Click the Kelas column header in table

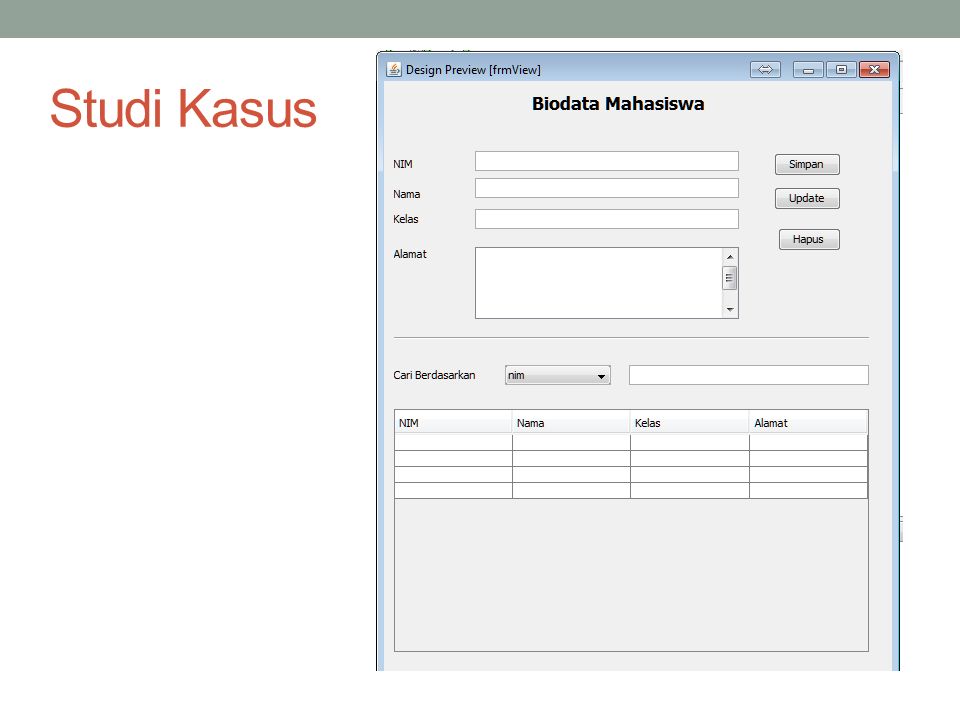click(689, 423)
